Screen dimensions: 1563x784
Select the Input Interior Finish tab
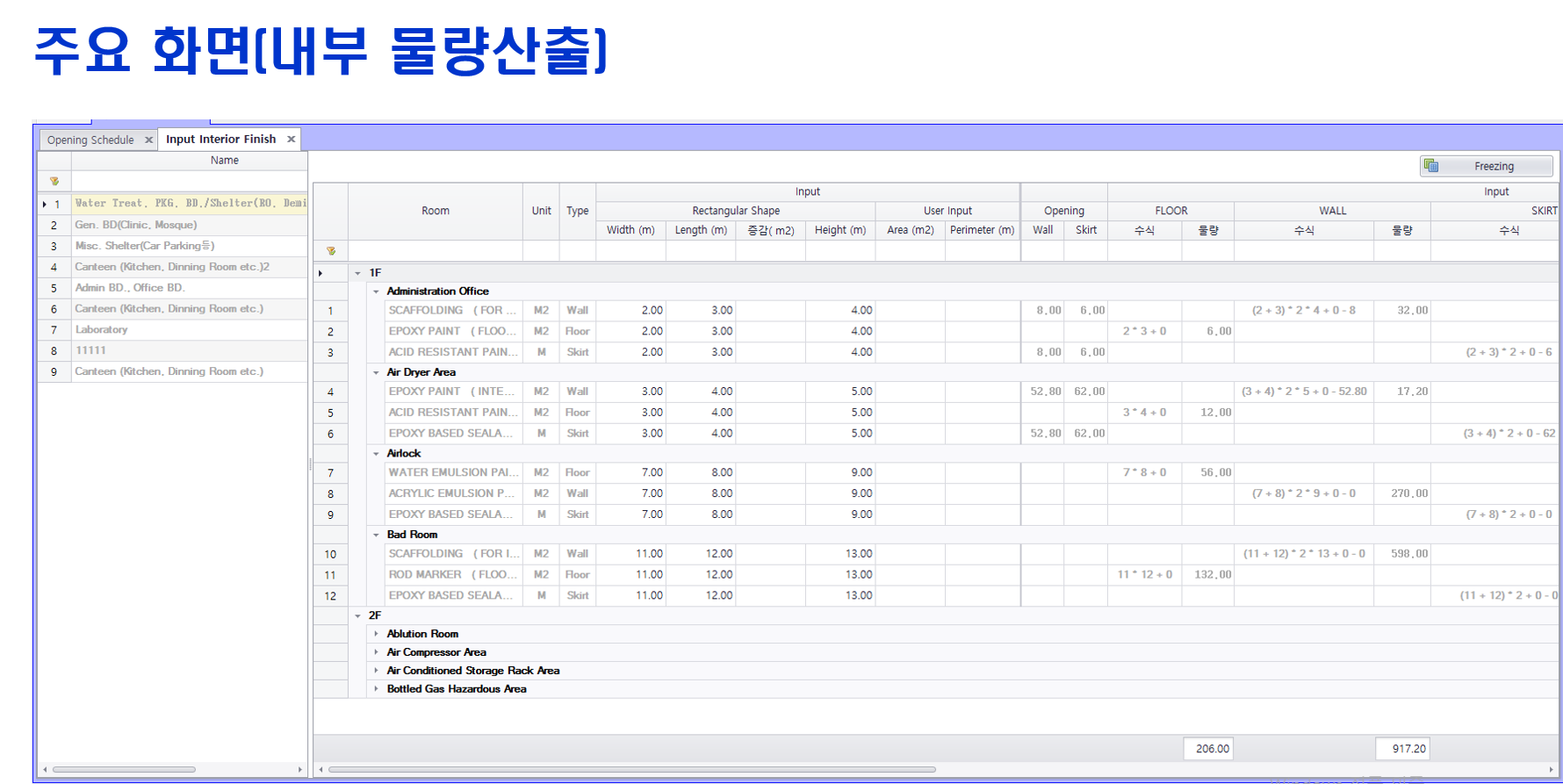(x=220, y=139)
